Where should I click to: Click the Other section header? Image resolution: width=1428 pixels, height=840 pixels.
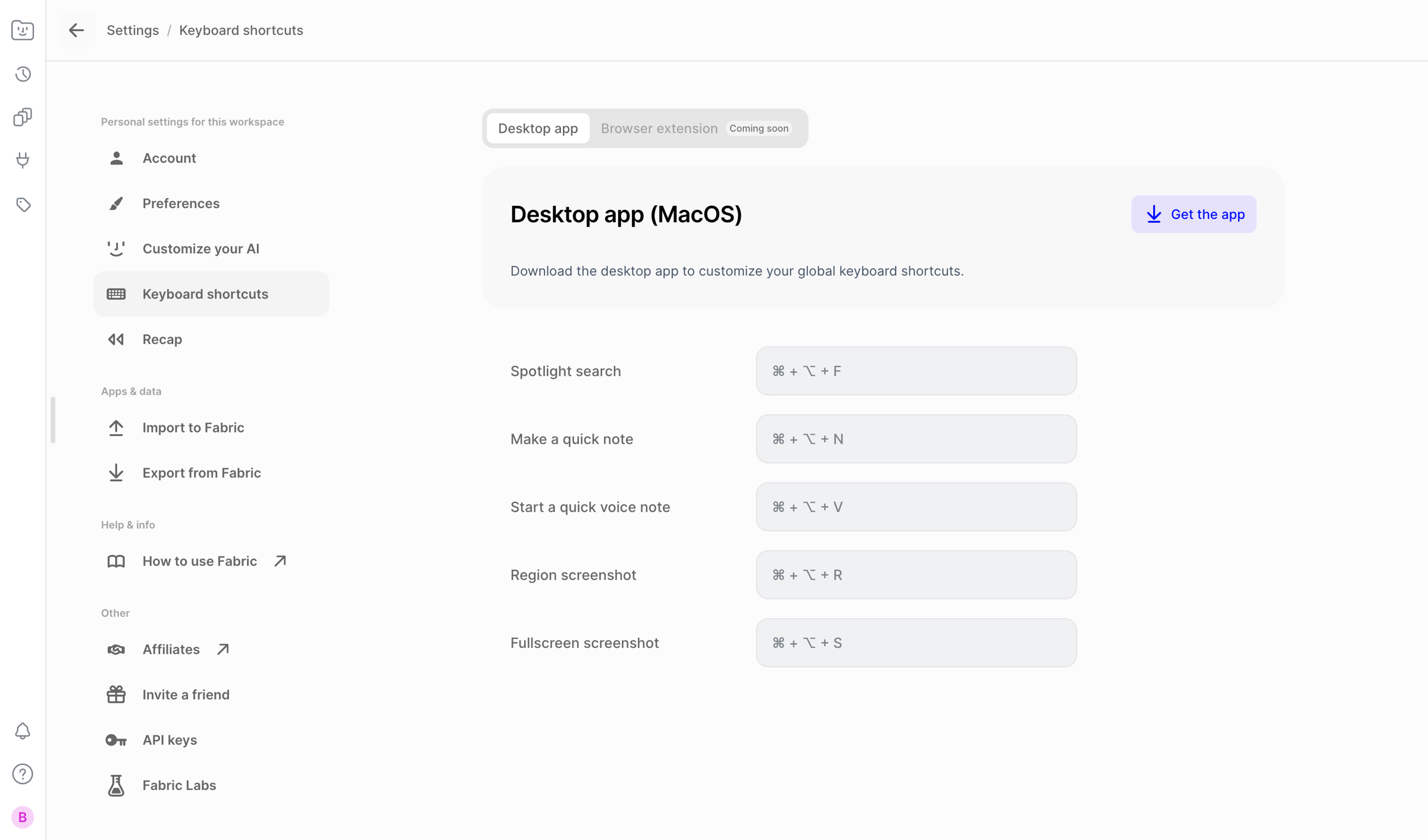click(115, 613)
